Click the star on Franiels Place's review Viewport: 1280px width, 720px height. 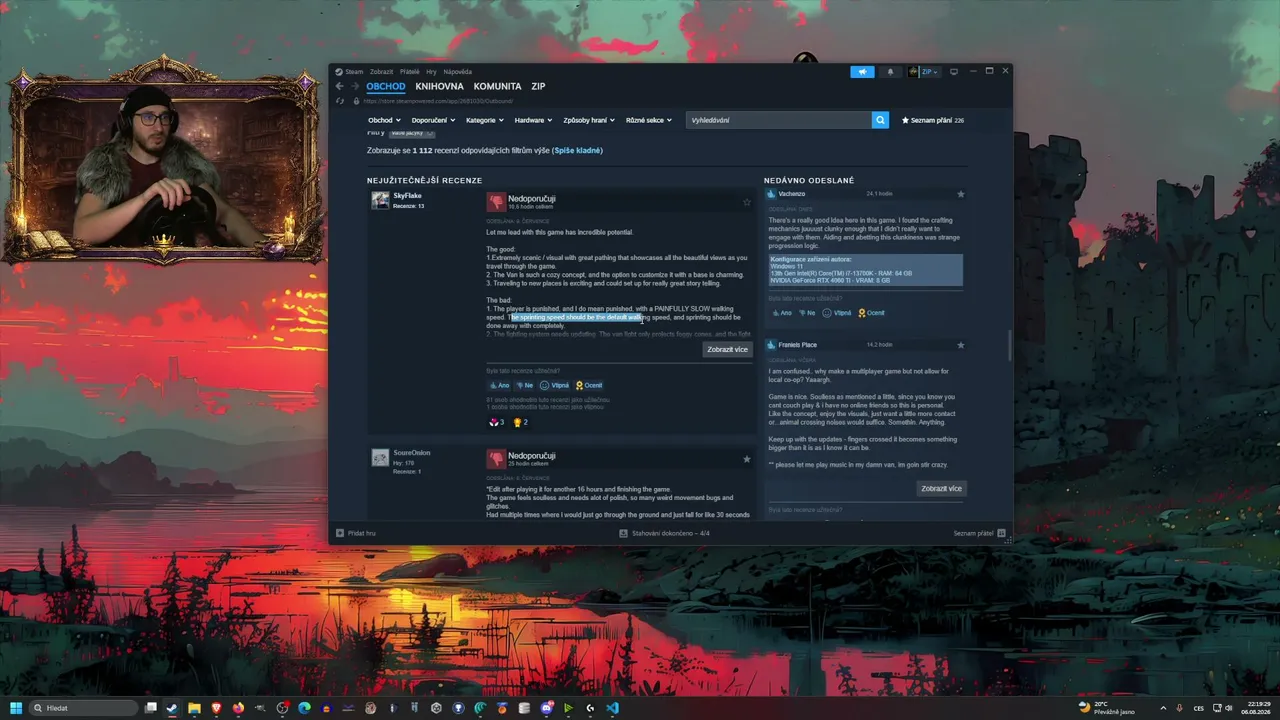(961, 345)
